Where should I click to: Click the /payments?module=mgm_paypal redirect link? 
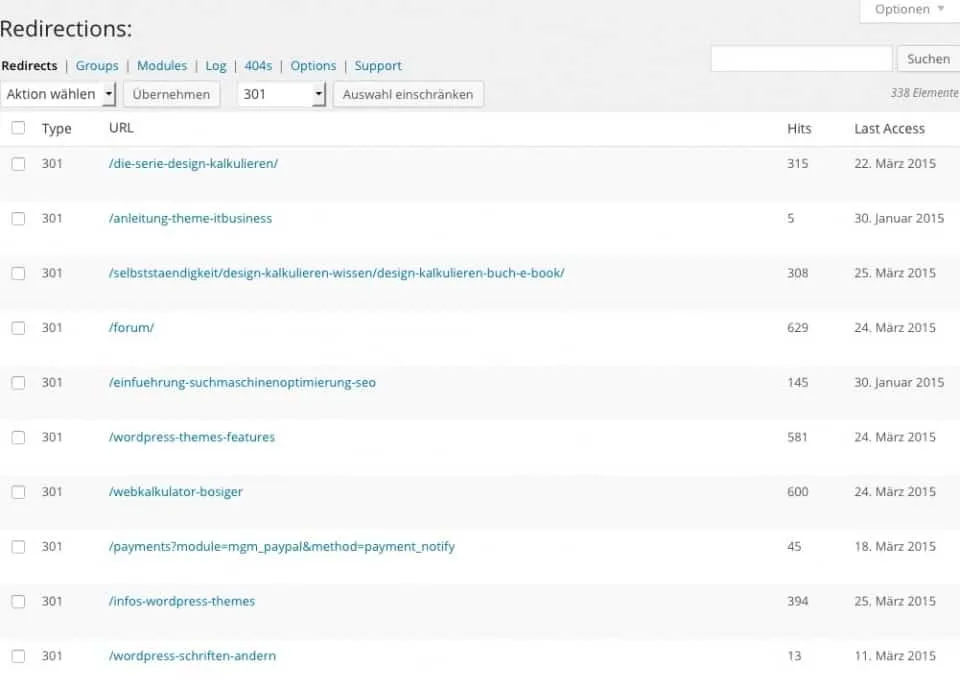click(x=281, y=547)
